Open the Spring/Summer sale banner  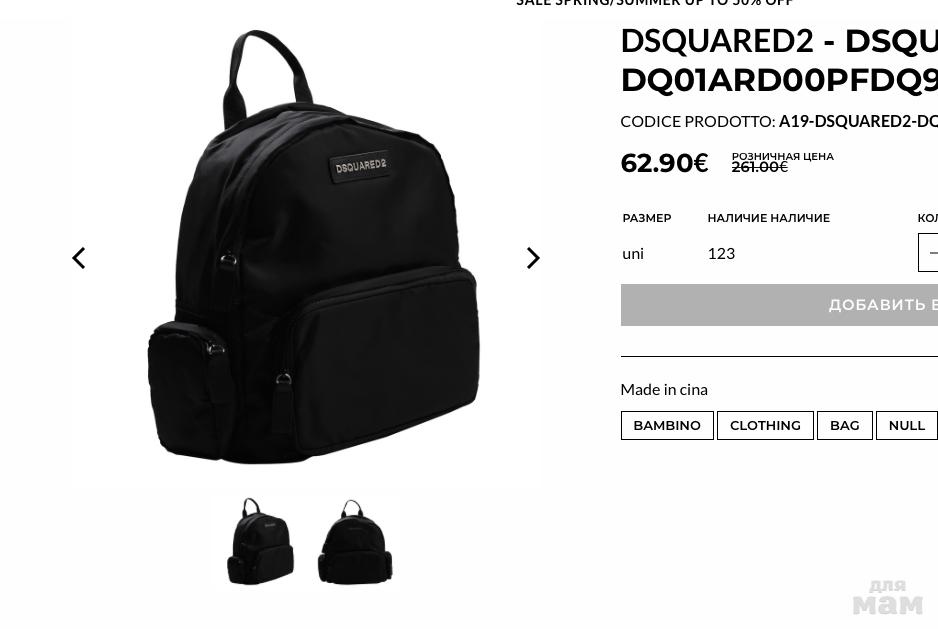[x=655, y=3]
